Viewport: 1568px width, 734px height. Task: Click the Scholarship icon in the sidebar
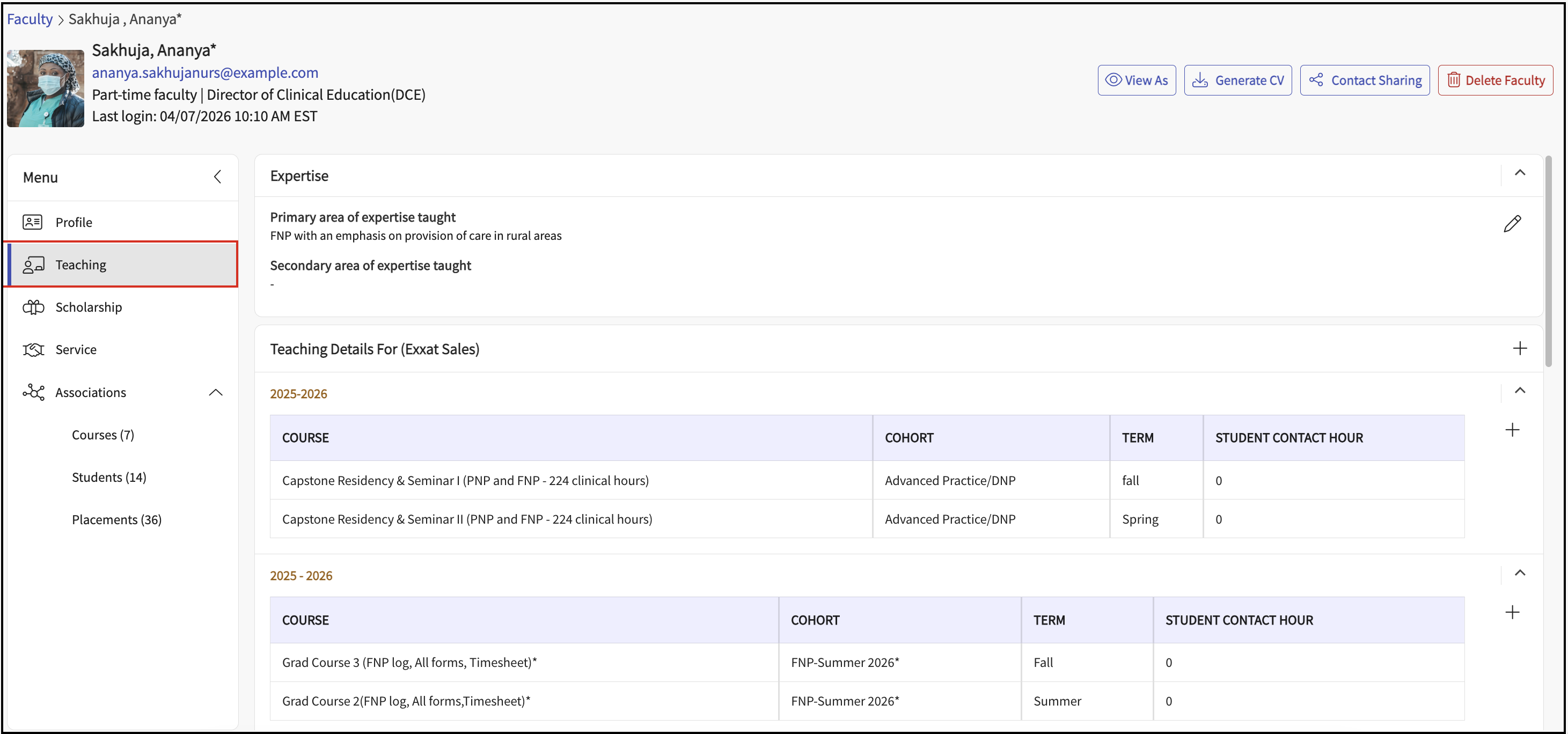[33, 307]
